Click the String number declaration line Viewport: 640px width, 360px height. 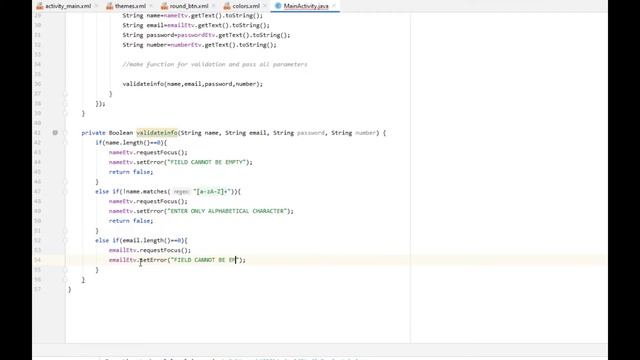coord(199,44)
